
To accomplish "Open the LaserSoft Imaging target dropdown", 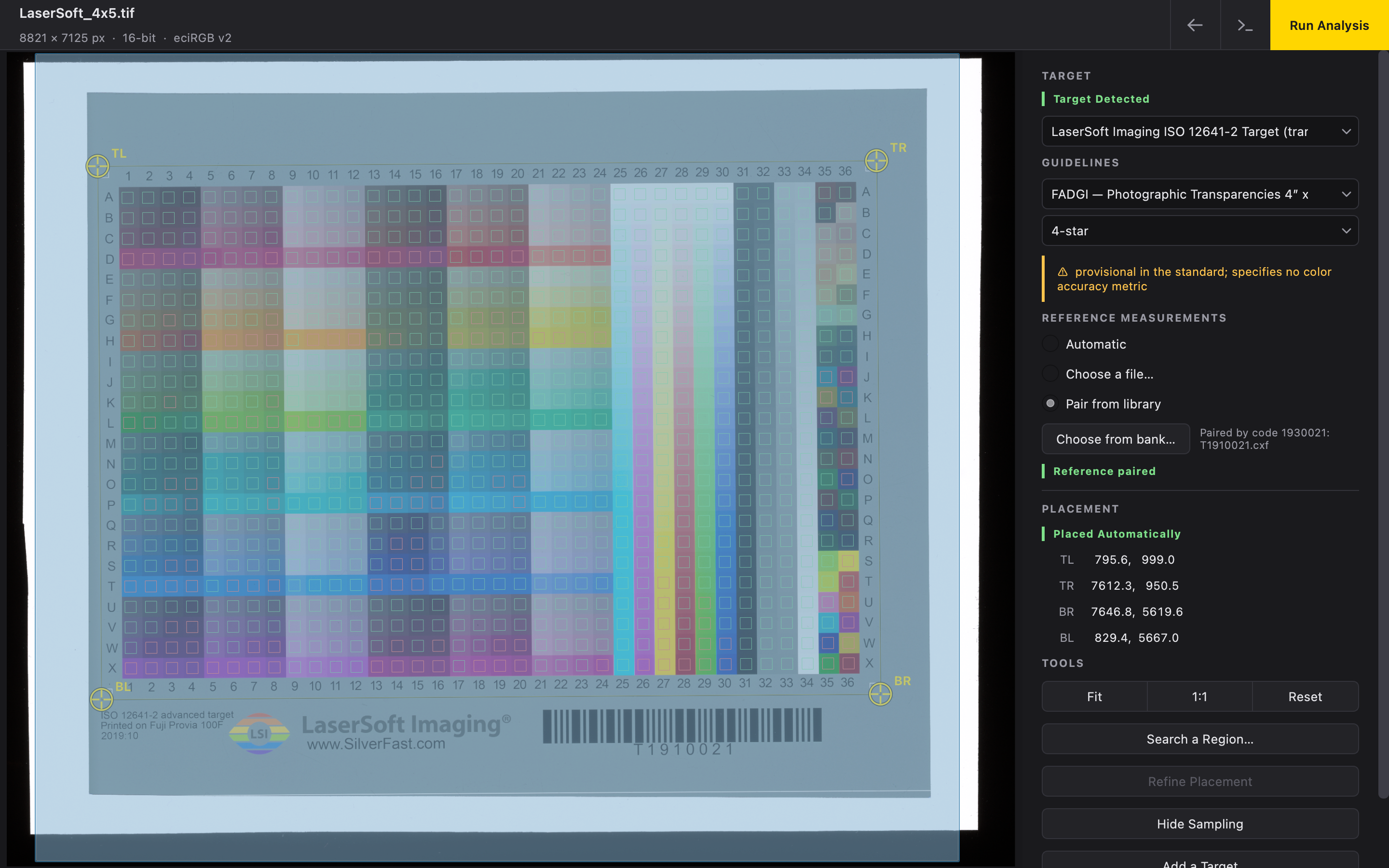I will (x=1199, y=132).
